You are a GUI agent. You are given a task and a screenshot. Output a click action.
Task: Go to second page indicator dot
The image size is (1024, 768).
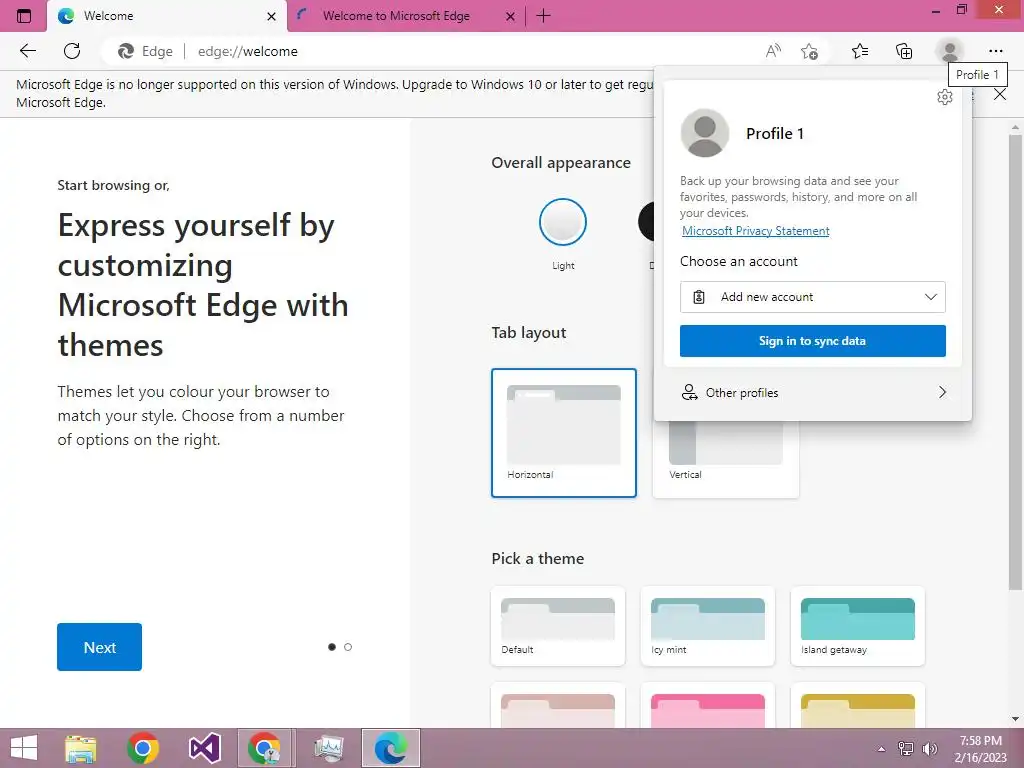coord(347,647)
